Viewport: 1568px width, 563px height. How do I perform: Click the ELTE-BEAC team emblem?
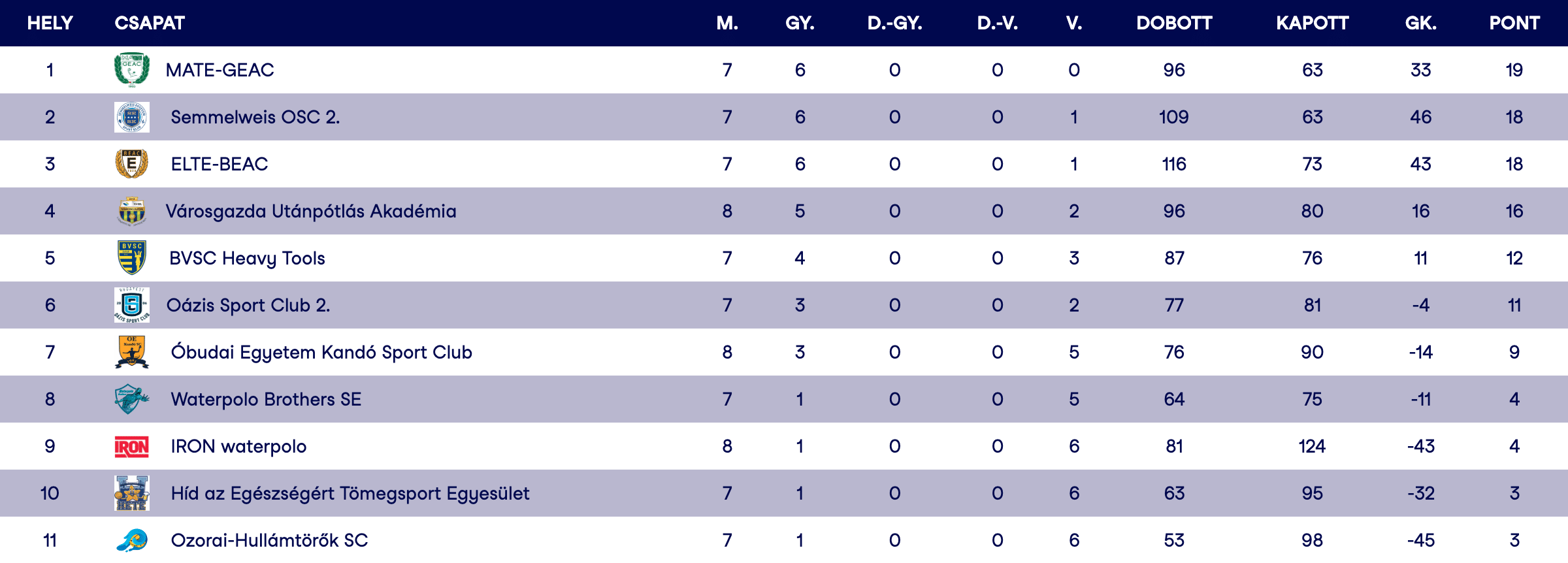pos(132,164)
